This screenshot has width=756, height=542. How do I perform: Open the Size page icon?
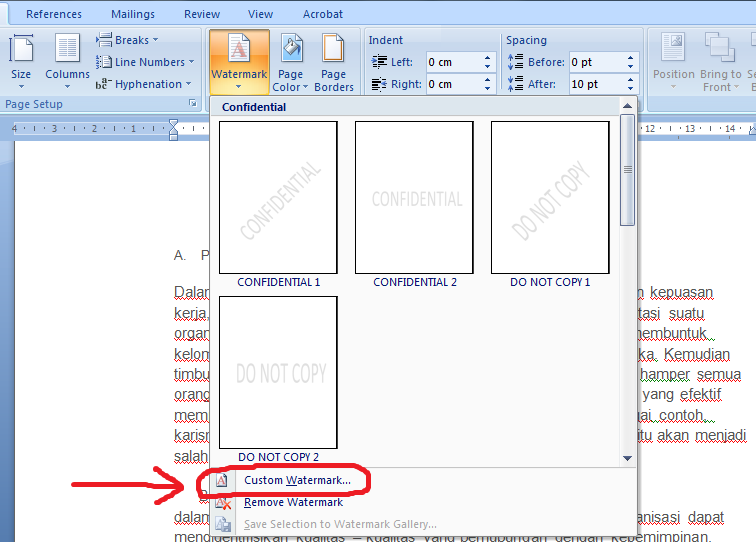tap(21, 48)
